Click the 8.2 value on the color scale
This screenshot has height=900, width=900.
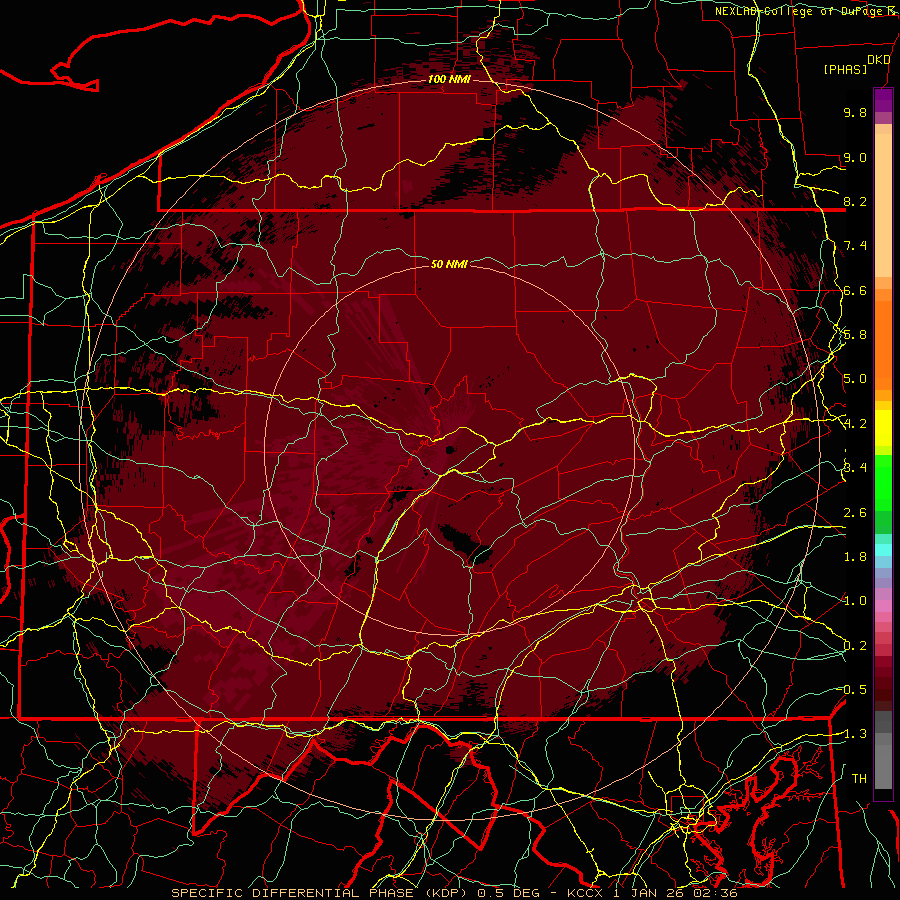(855, 201)
